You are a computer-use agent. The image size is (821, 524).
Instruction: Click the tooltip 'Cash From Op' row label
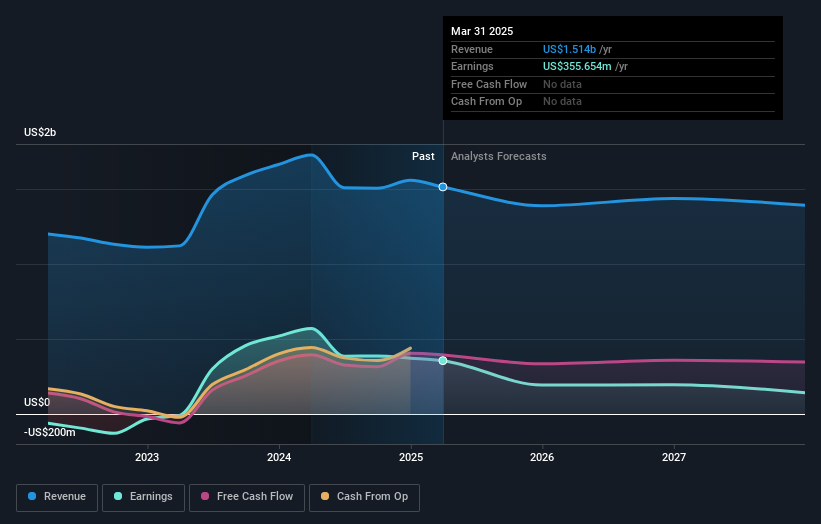486,102
